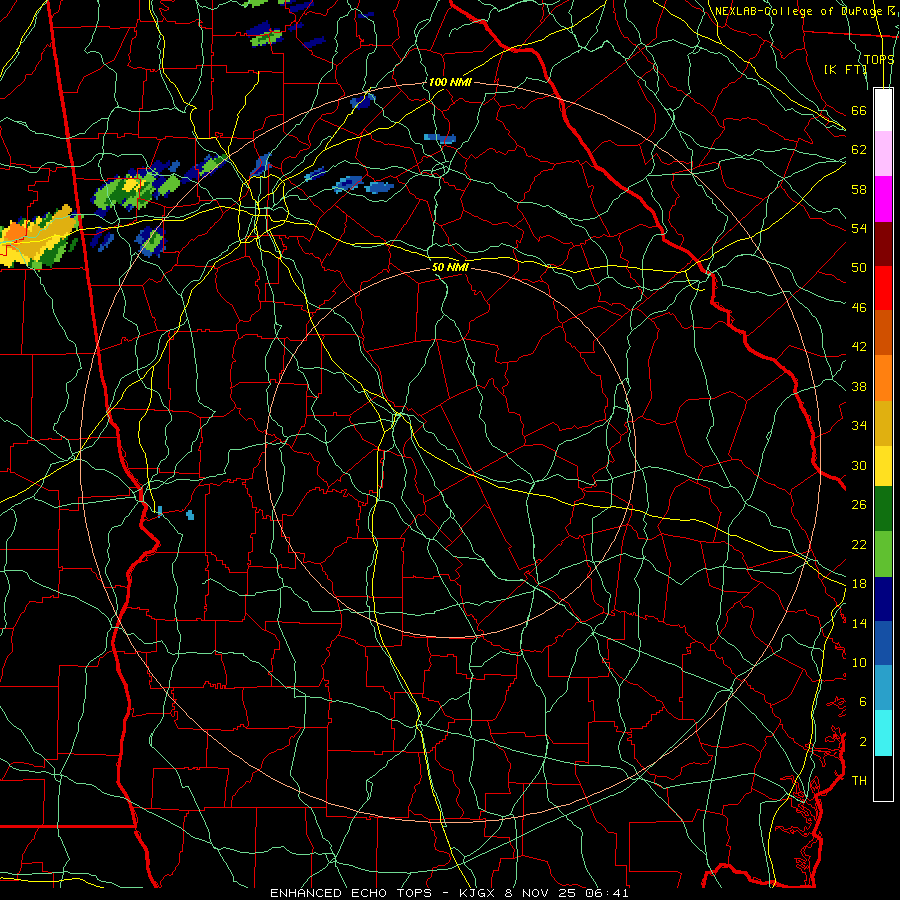This screenshot has width=900, height=900.
Task: Click the legend value "42"
Action: (859, 347)
